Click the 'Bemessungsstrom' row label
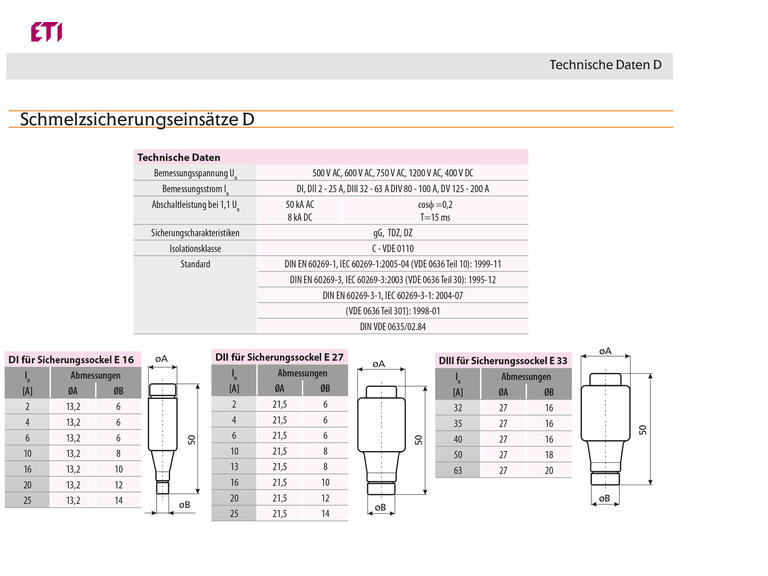This screenshot has width=768, height=576. tap(196, 188)
